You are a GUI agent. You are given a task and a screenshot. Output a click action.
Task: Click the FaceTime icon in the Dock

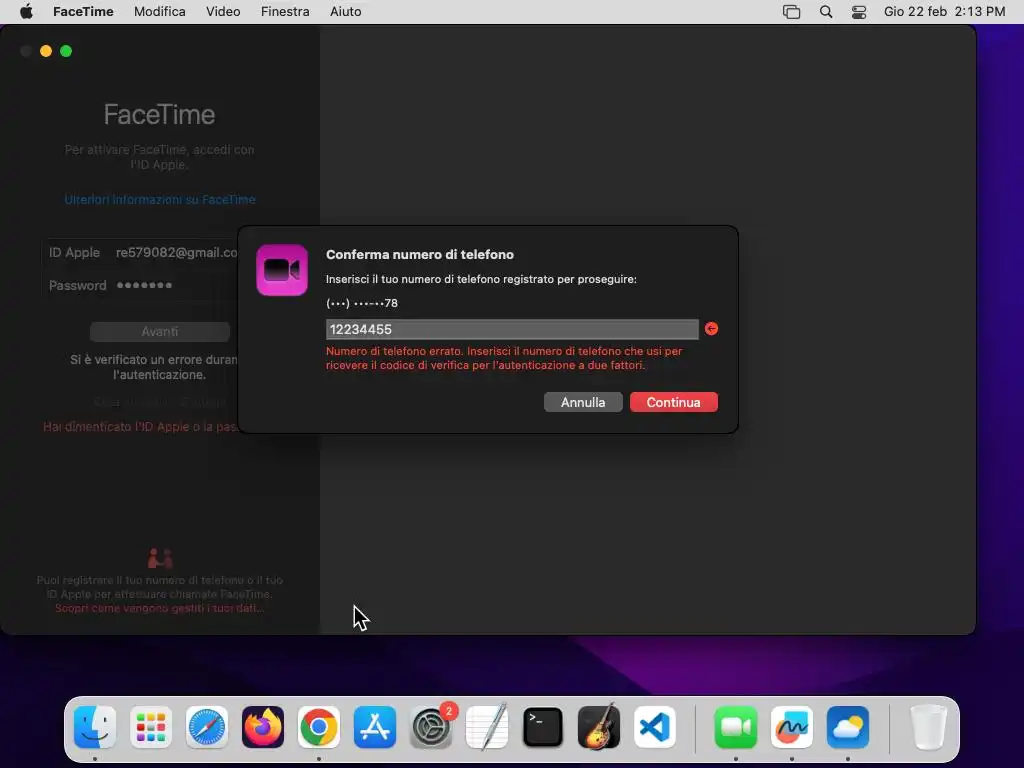click(x=736, y=727)
